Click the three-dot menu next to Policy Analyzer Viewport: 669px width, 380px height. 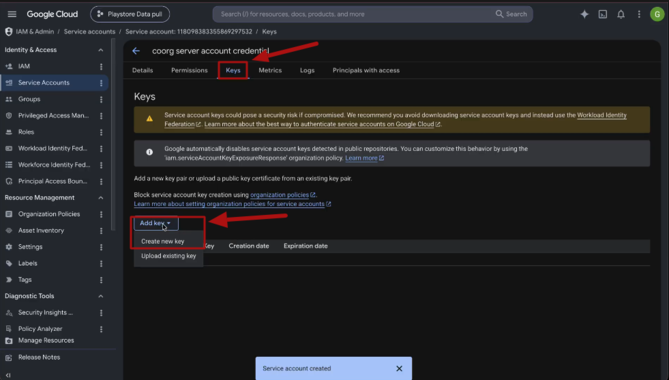[101, 329]
